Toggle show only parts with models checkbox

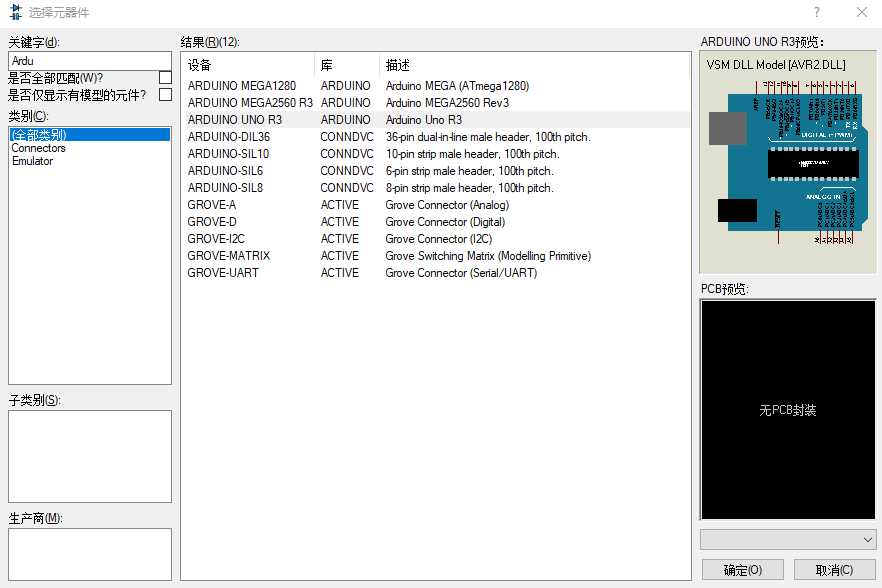coord(165,95)
